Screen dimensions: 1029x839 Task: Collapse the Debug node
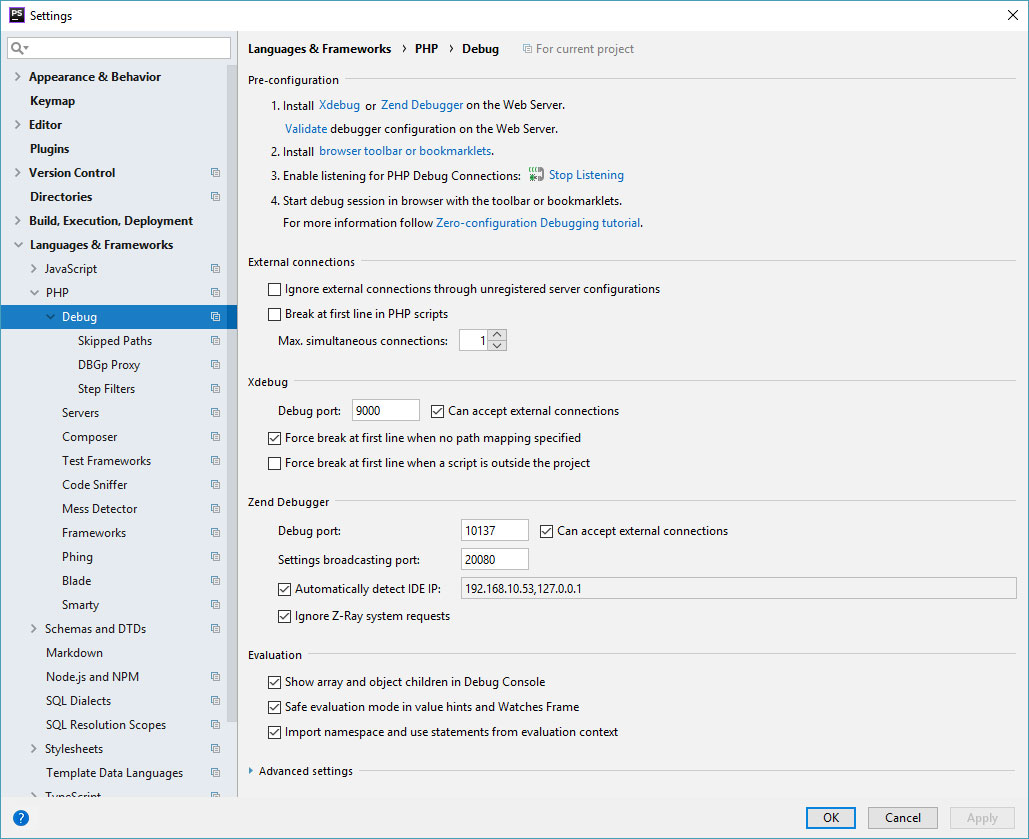(x=51, y=316)
